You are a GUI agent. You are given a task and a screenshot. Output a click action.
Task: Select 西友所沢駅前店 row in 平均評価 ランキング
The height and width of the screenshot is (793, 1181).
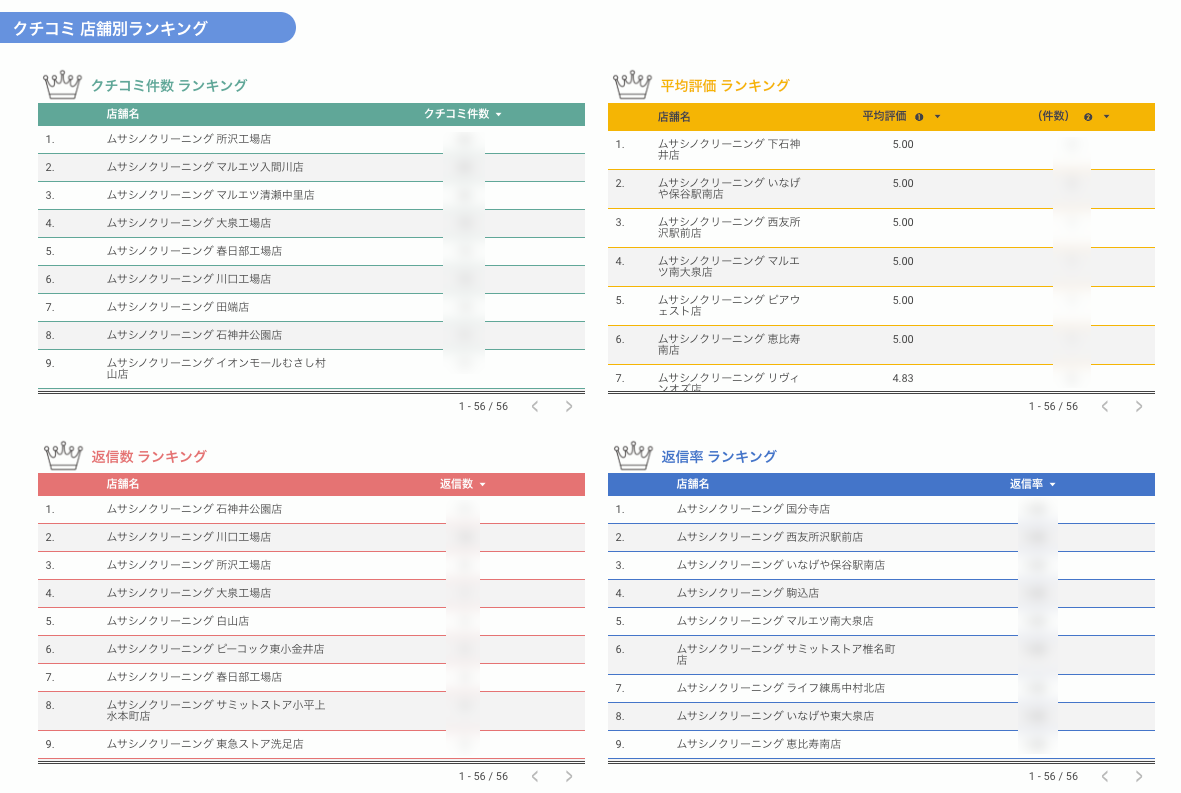point(881,227)
